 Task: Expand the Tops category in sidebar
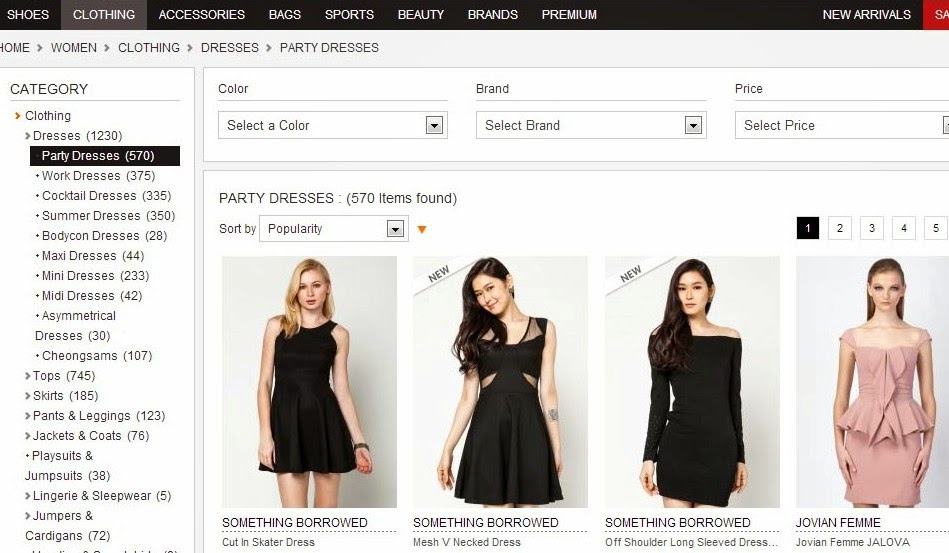[x=60, y=376]
